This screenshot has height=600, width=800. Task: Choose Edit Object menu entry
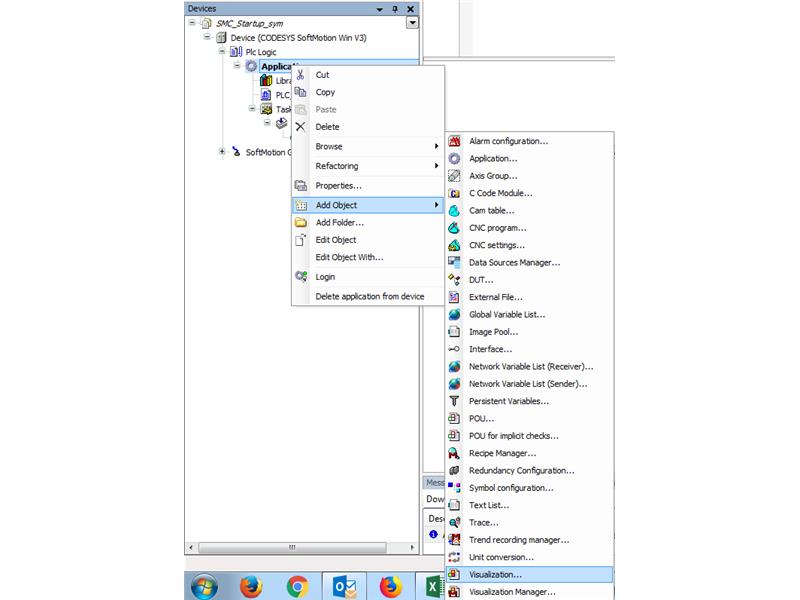tap(368, 240)
